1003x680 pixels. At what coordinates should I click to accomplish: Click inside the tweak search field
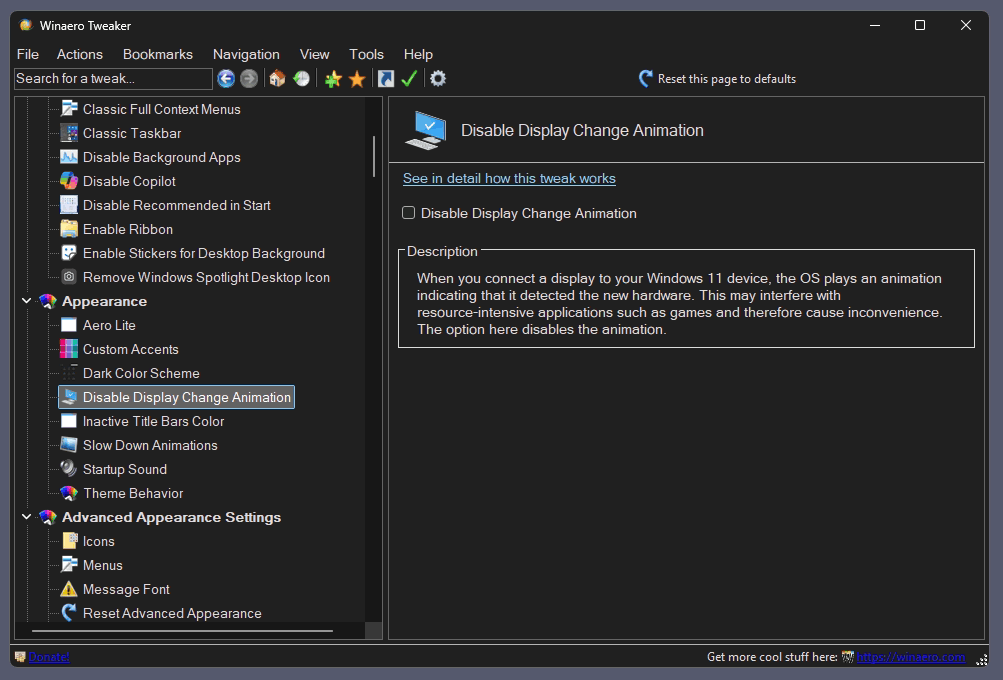point(112,78)
